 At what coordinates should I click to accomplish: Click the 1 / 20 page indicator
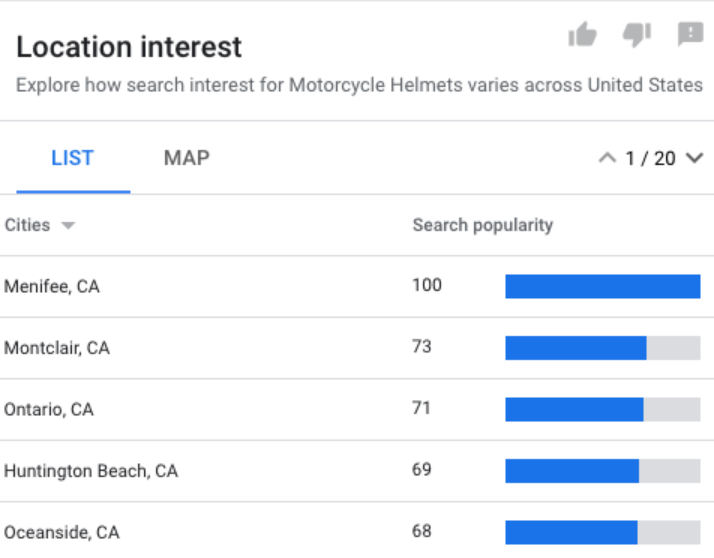click(650, 158)
